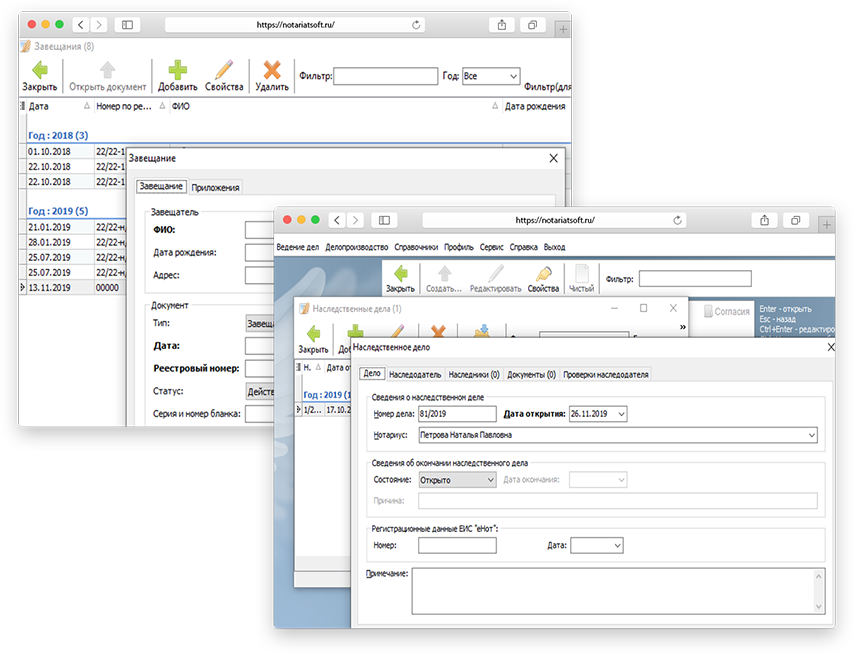Sort by Дата рождения column header
The width and height of the screenshot is (854, 654).
535,106
